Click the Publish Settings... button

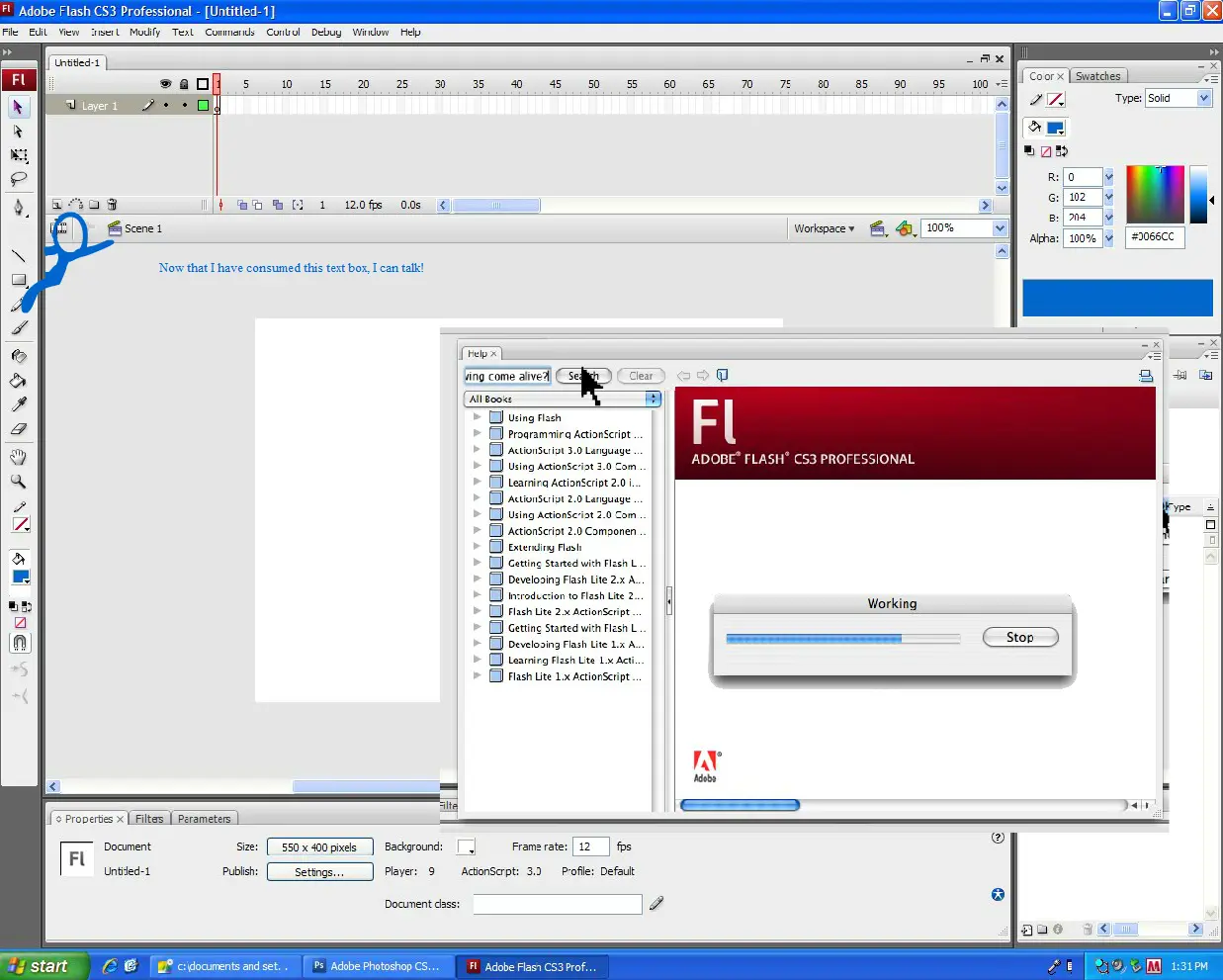click(x=319, y=872)
